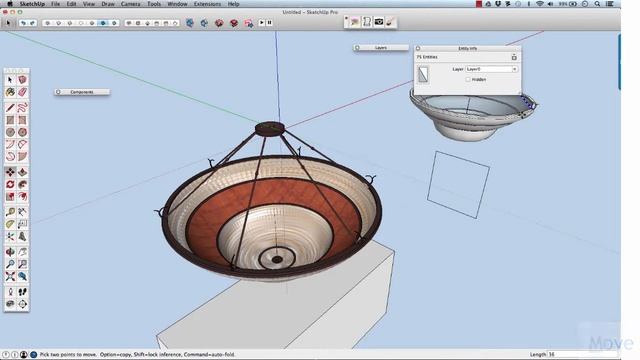Select the Position Camera tool
This screenshot has height=360, width=640.
pos(10,292)
